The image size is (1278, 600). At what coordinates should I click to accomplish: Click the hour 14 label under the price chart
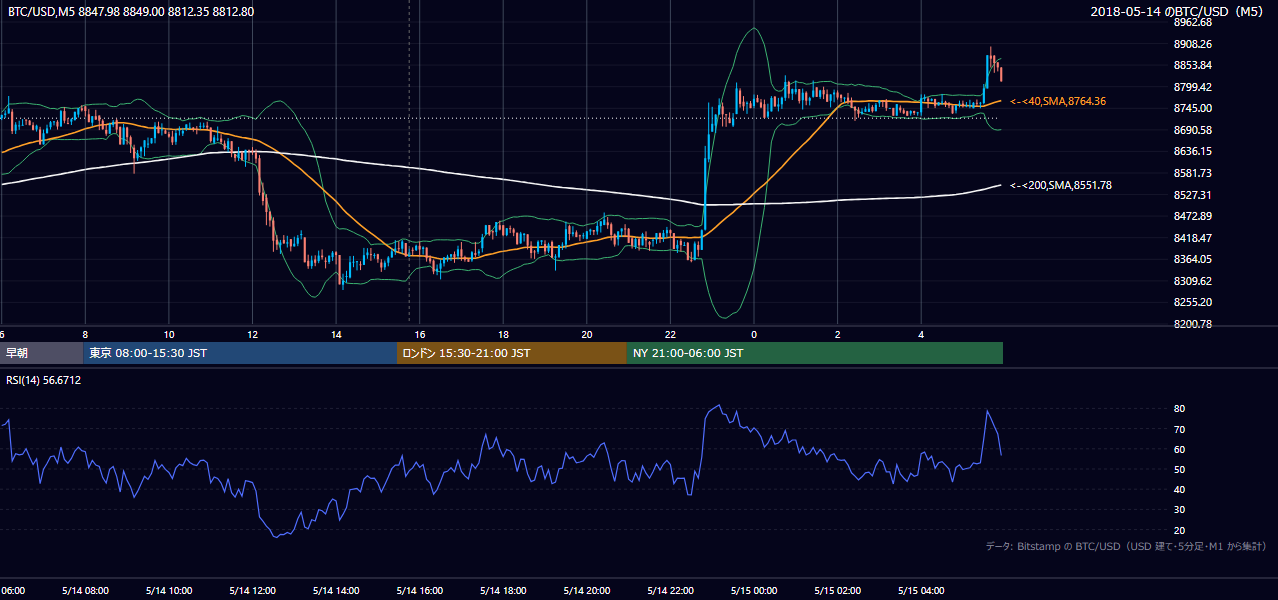tap(336, 335)
